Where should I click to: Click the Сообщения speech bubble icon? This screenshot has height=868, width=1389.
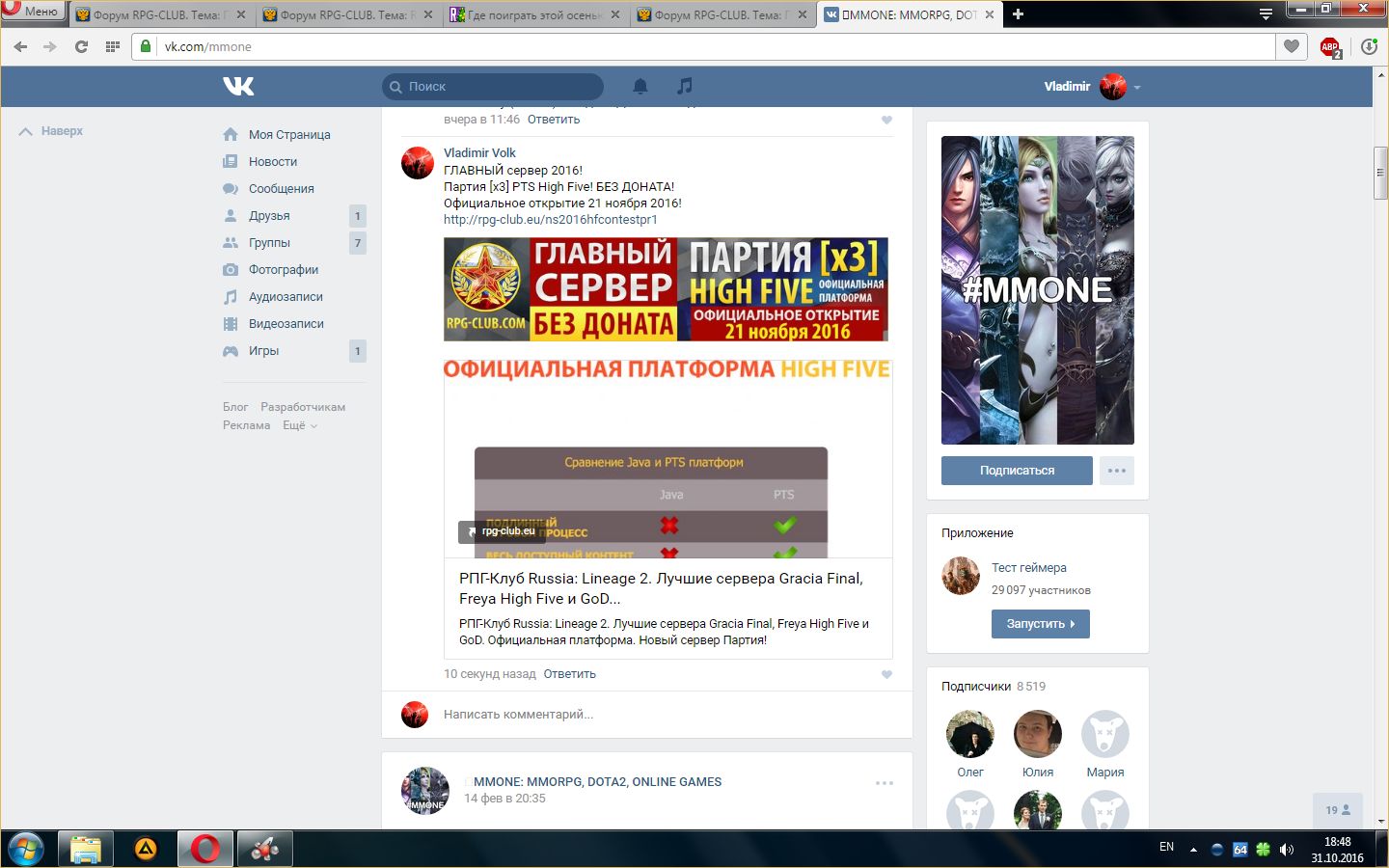pyautogui.click(x=231, y=189)
